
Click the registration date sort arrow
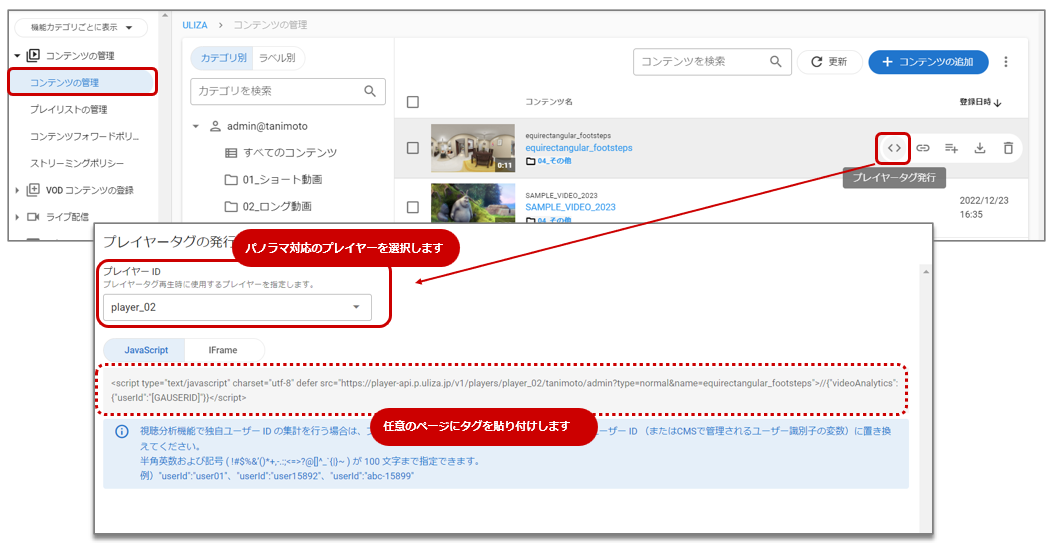[x=998, y=103]
